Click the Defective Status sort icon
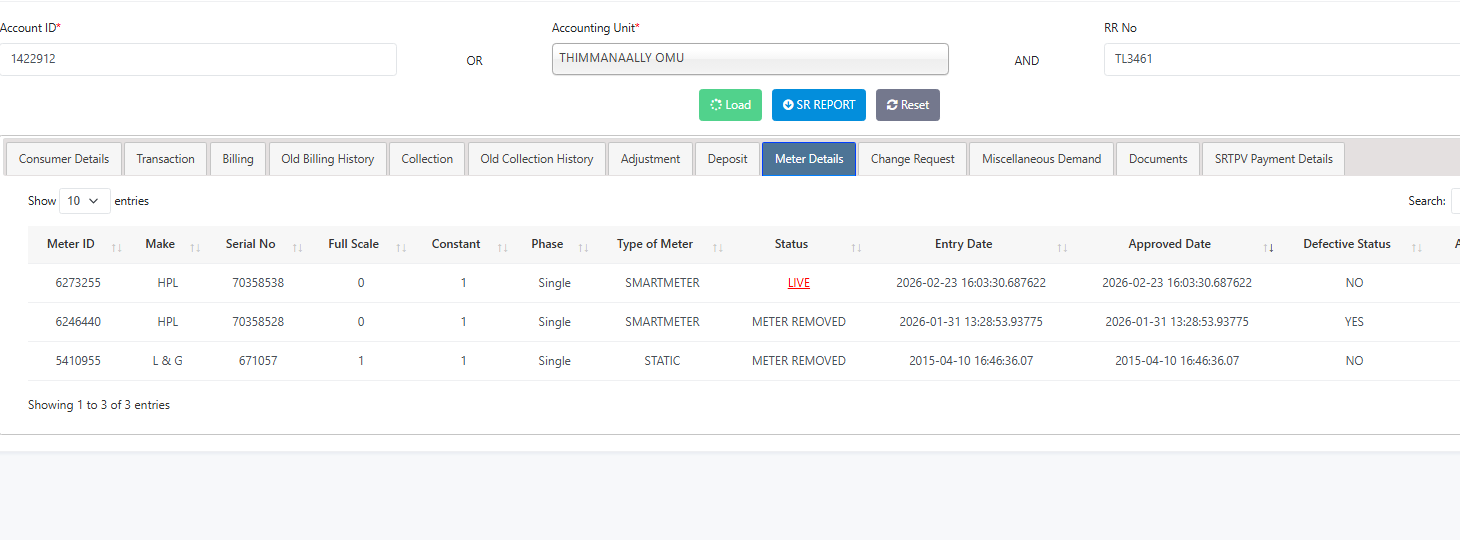 click(x=1416, y=247)
